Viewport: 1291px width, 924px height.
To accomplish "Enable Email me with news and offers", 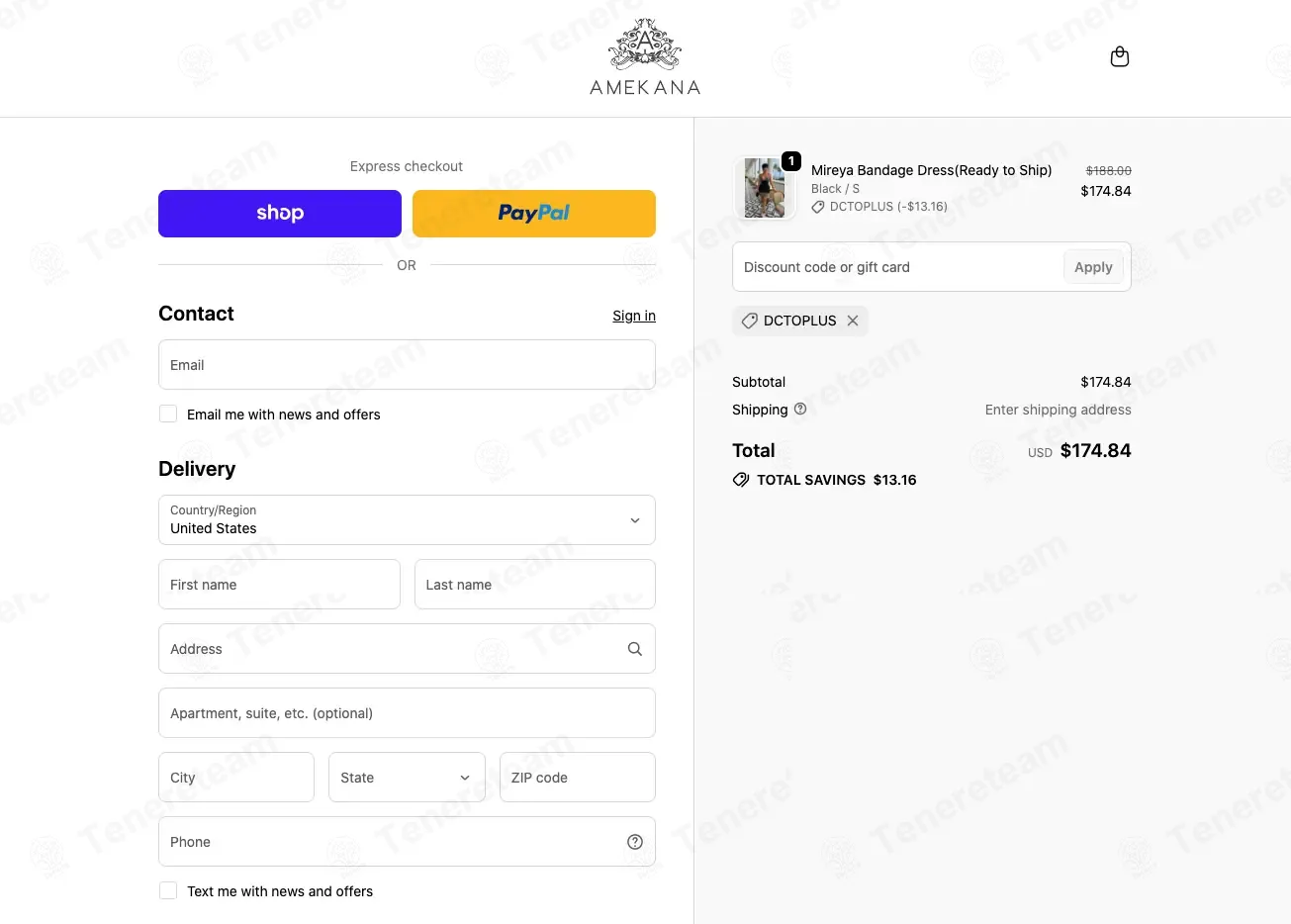I will (x=168, y=414).
